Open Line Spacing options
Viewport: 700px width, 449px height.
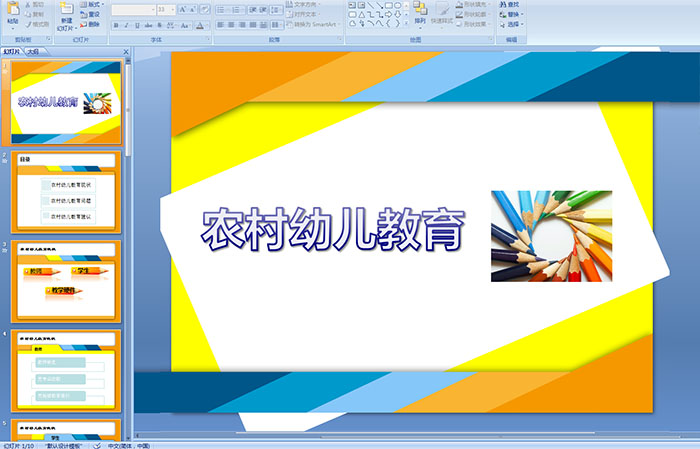(x=276, y=9)
